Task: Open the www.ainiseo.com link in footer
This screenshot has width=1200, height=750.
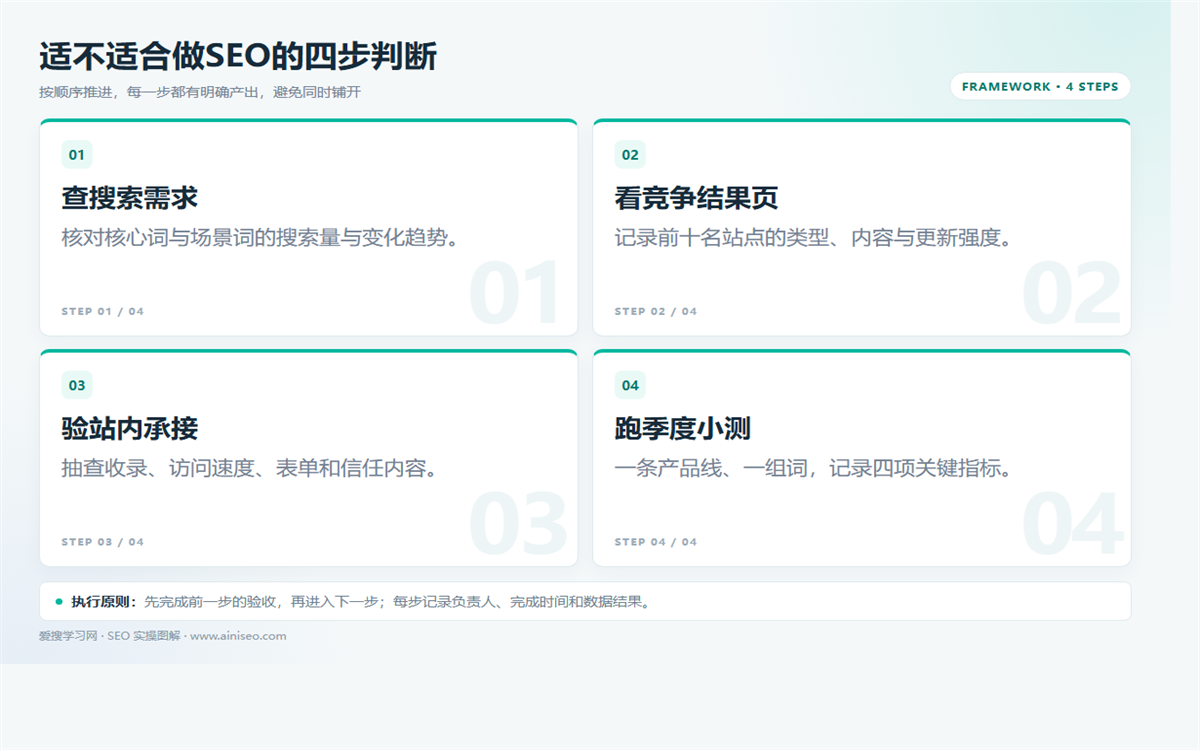Action: click(x=238, y=636)
